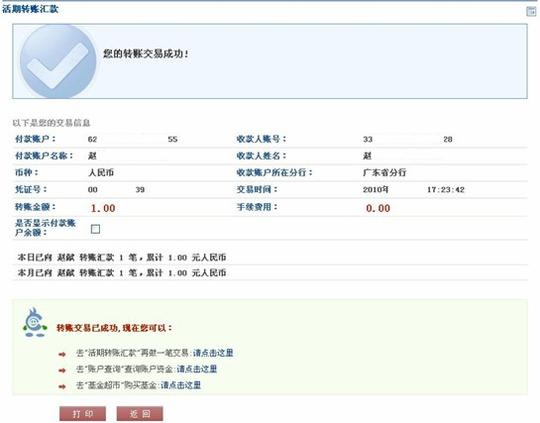Click the transaction time 17:23:42
The image size is (540, 423).
(446, 189)
